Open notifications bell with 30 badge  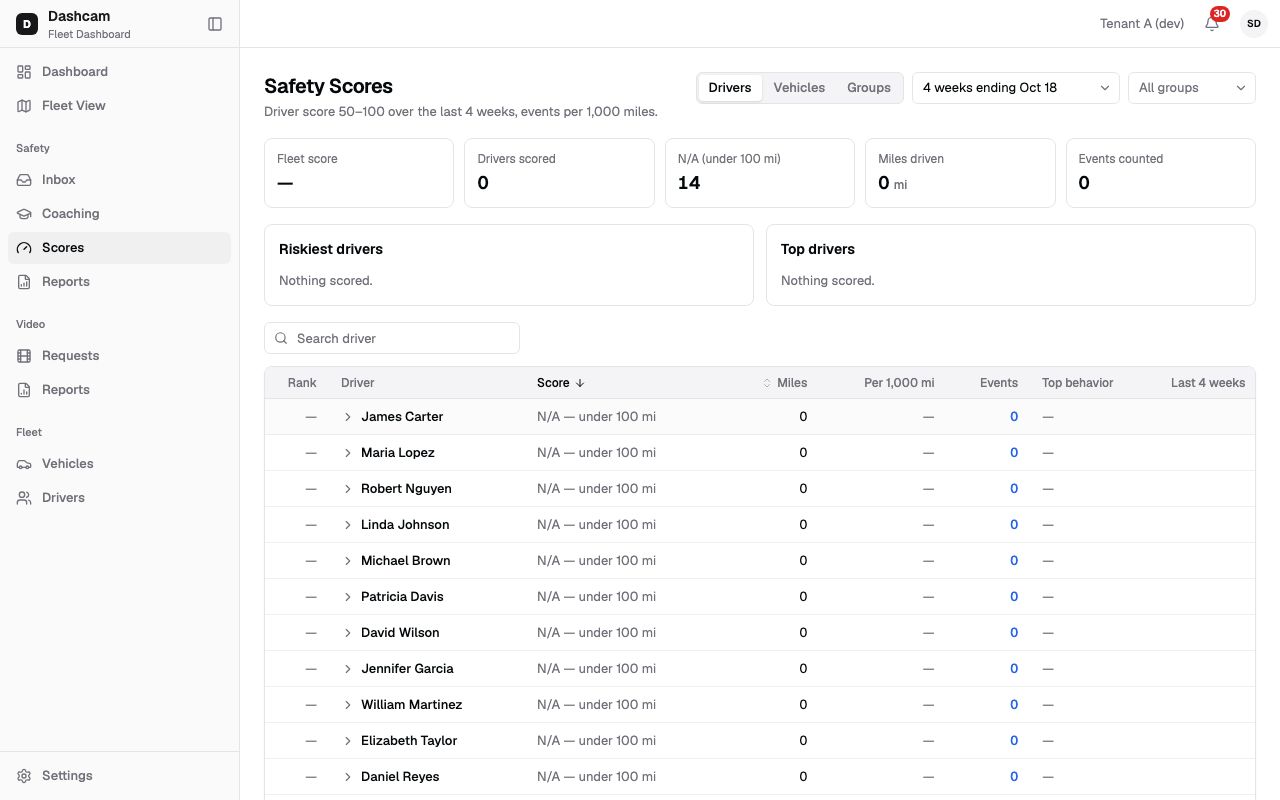[1212, 23]
